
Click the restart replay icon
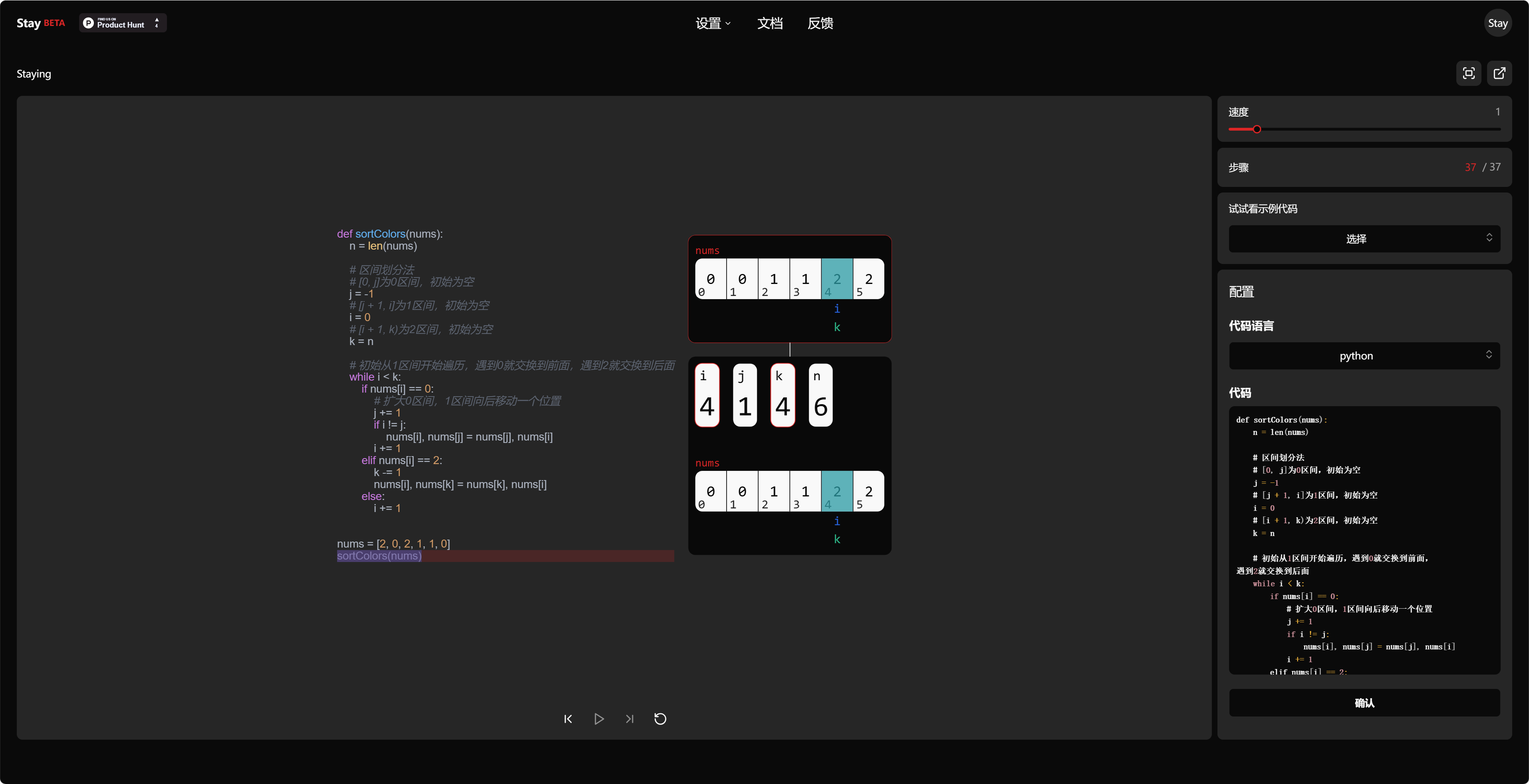tap(660, 719)
